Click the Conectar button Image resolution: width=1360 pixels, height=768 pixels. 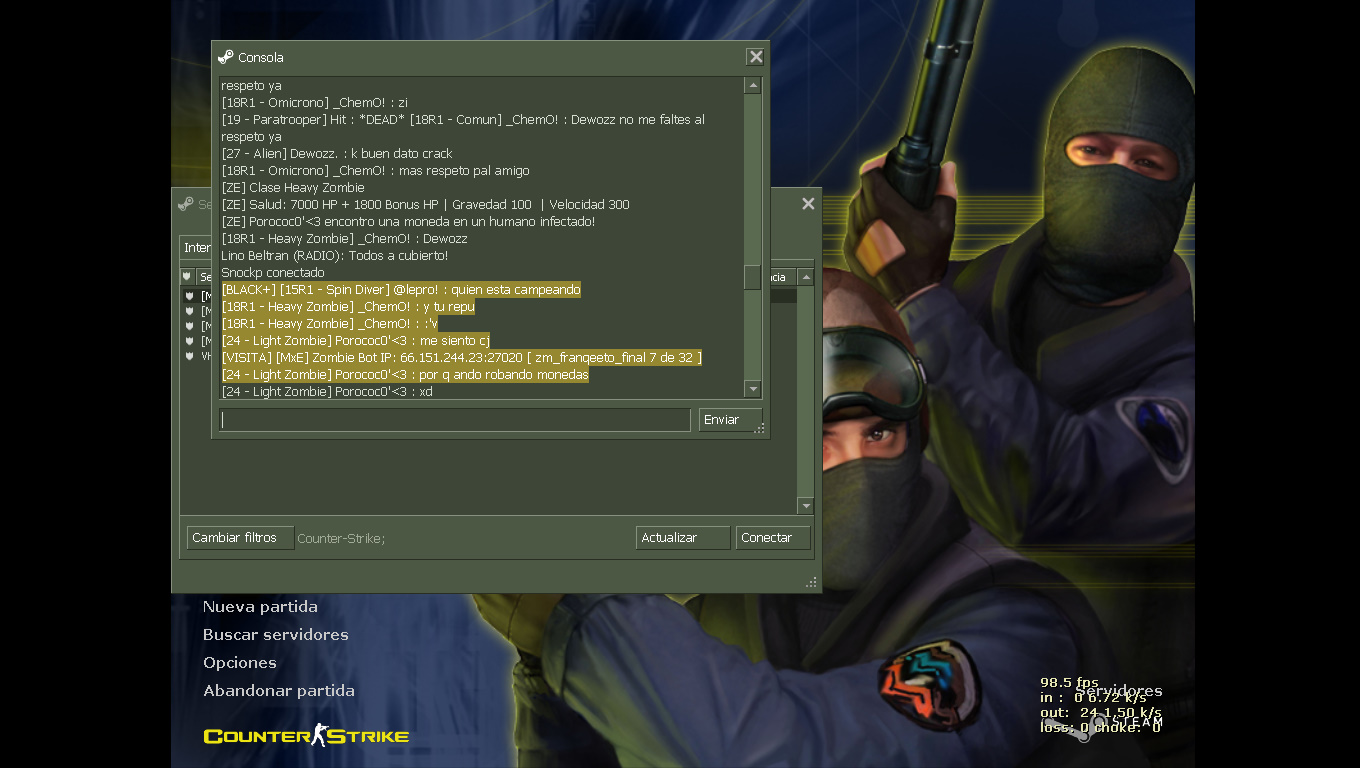(773, 538)
